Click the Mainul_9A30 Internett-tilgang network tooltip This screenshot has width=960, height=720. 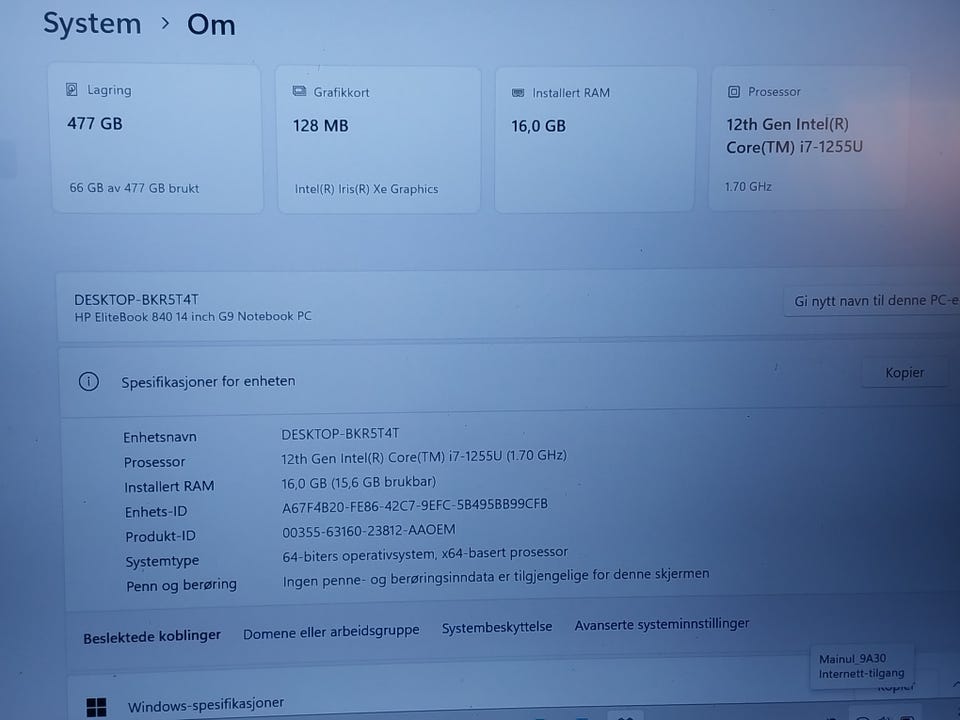coord(862,666)
